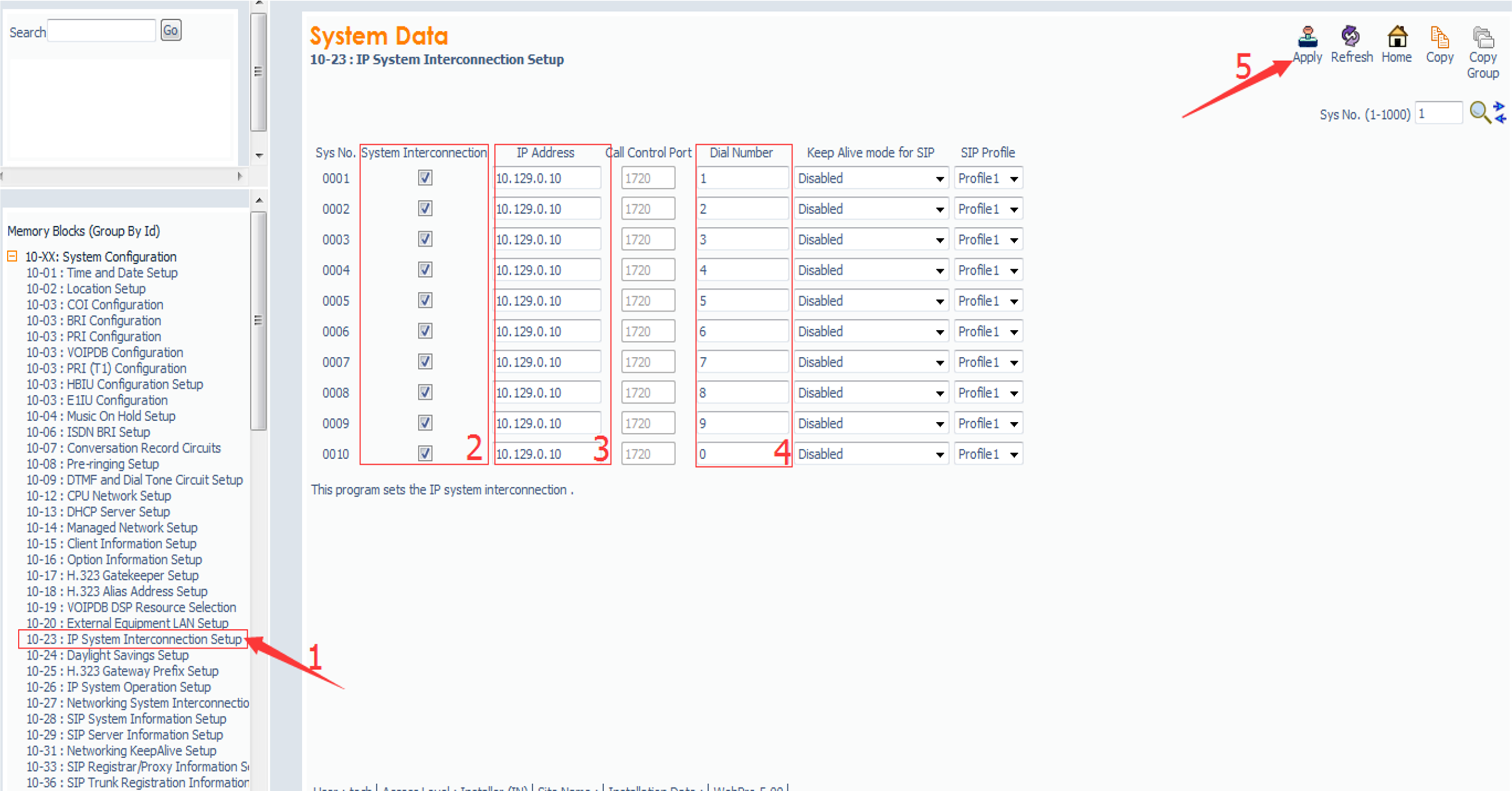Uncheck System Interconnection for Sys 0001
This screenshot has height=791, width=1512.
tap(425, 177)
